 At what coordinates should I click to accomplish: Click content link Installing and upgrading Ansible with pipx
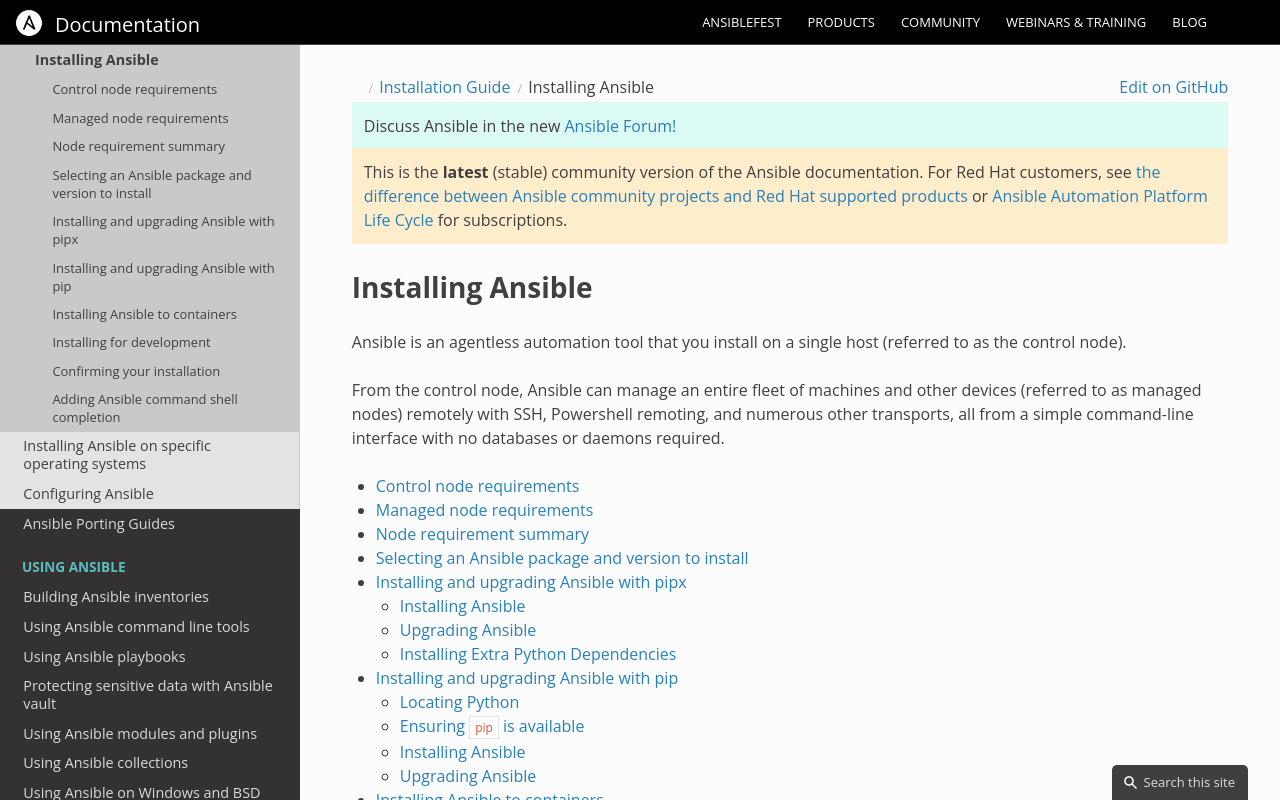(531, 582)
